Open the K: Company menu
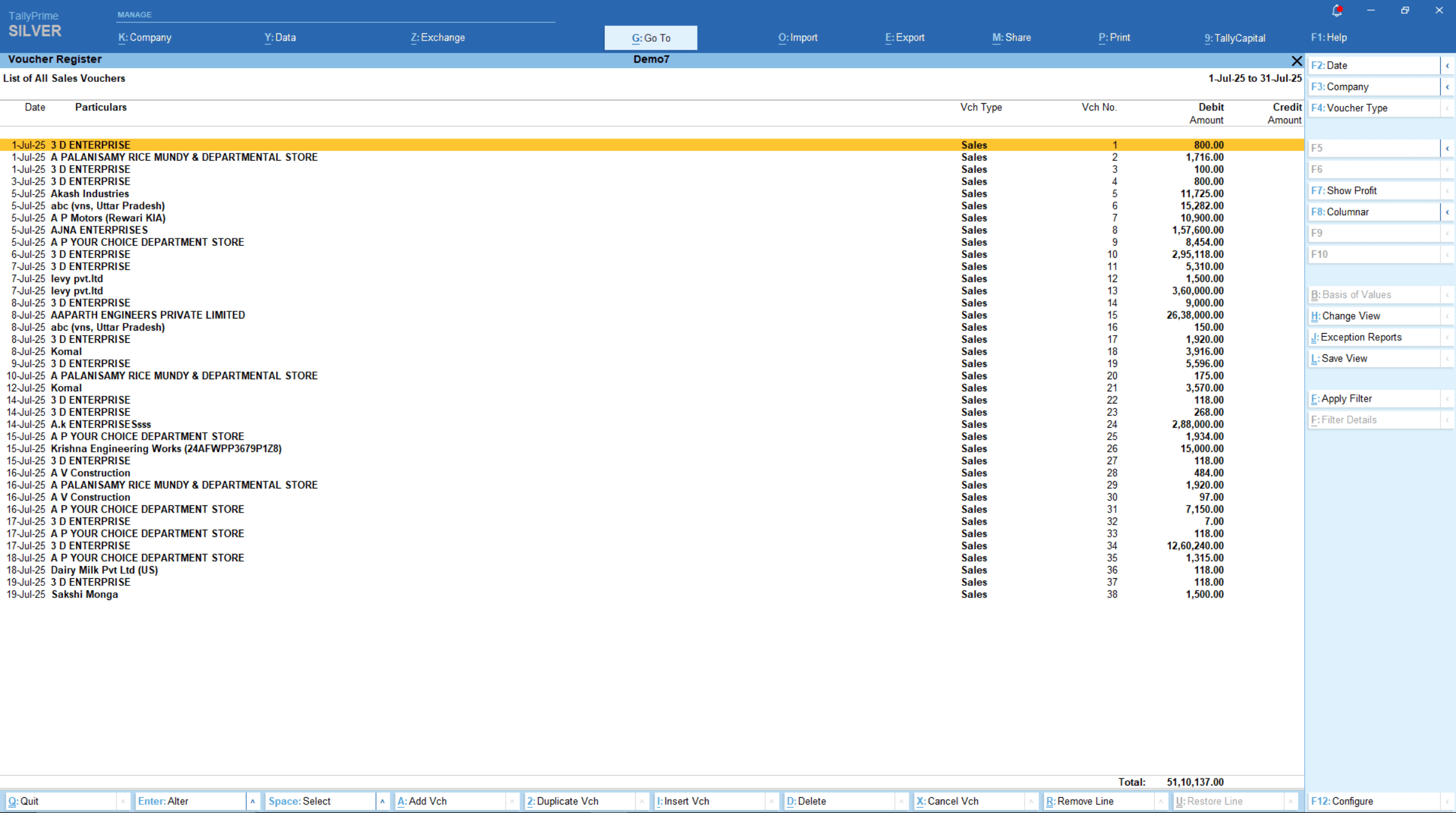Image resolution: width=1456 pixels, height=813 pixels. 145,38
